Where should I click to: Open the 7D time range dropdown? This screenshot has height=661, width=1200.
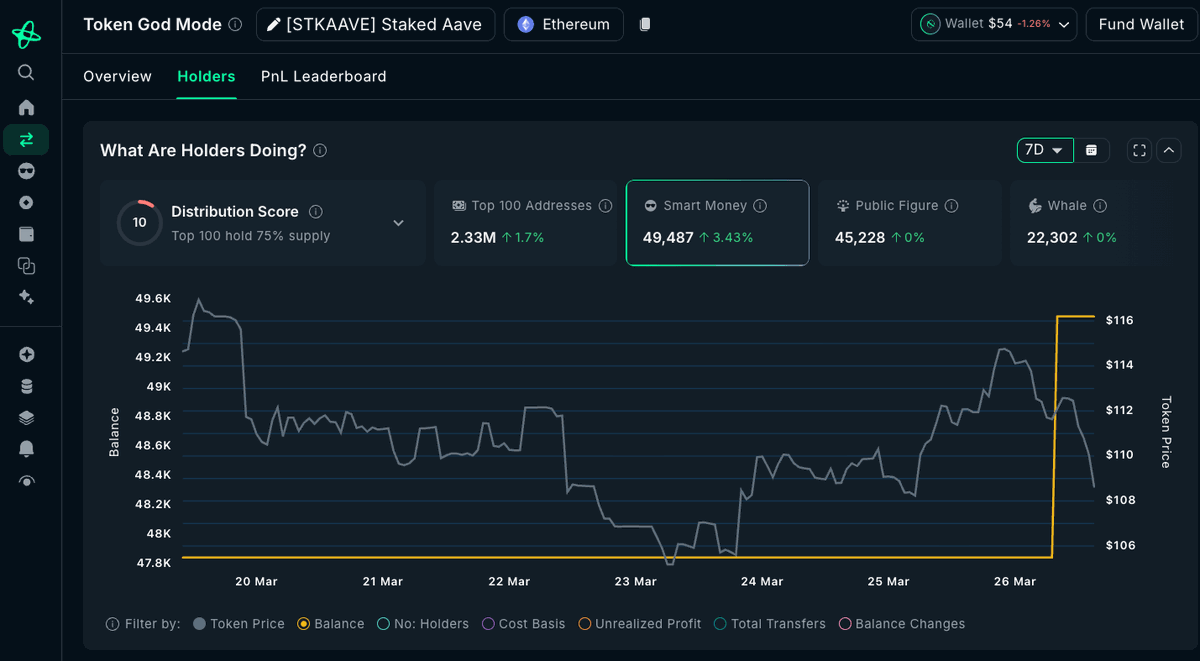(x=1044, y=150)
